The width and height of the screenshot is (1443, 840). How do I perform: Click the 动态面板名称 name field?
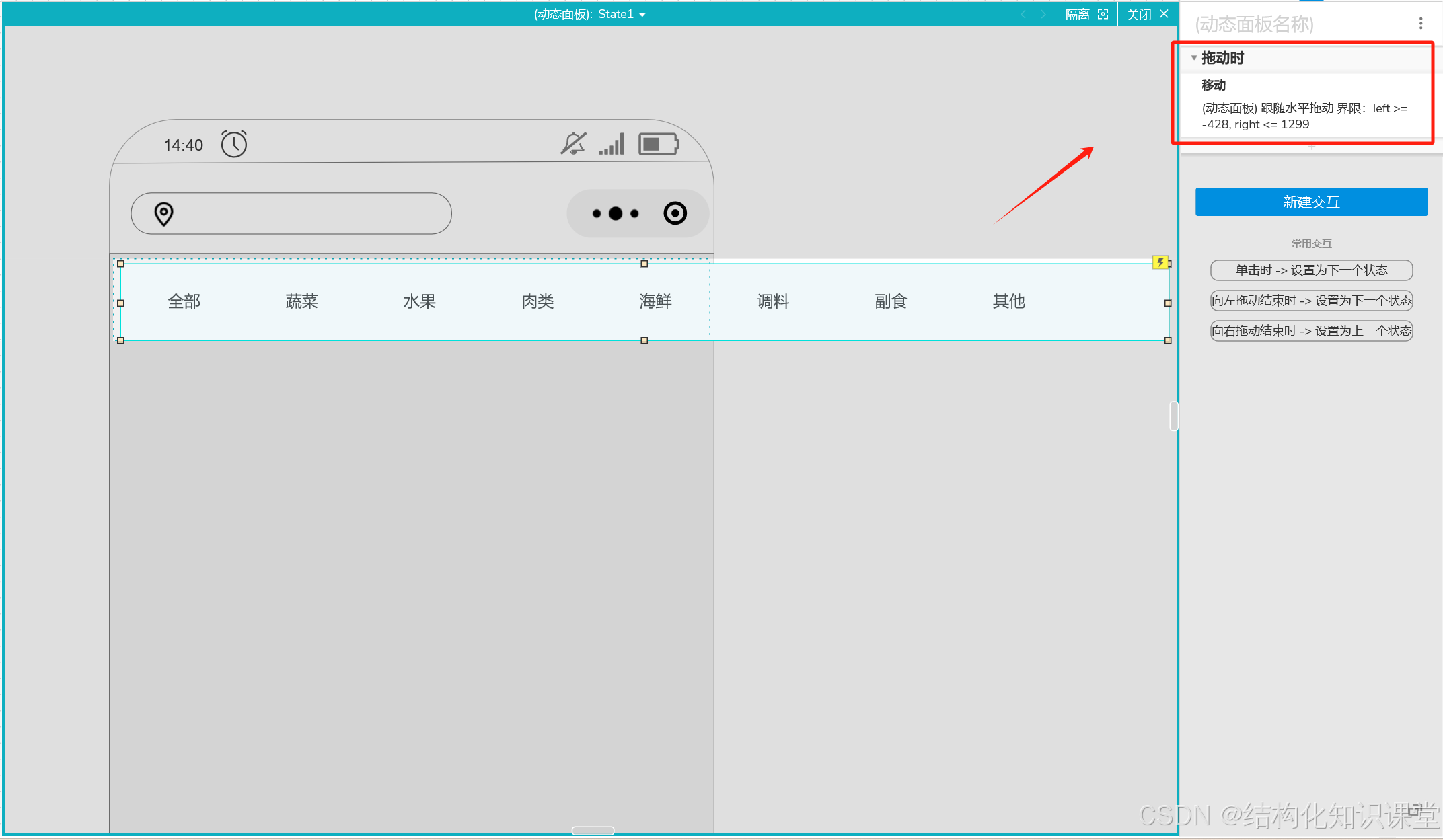point(1254,24)
